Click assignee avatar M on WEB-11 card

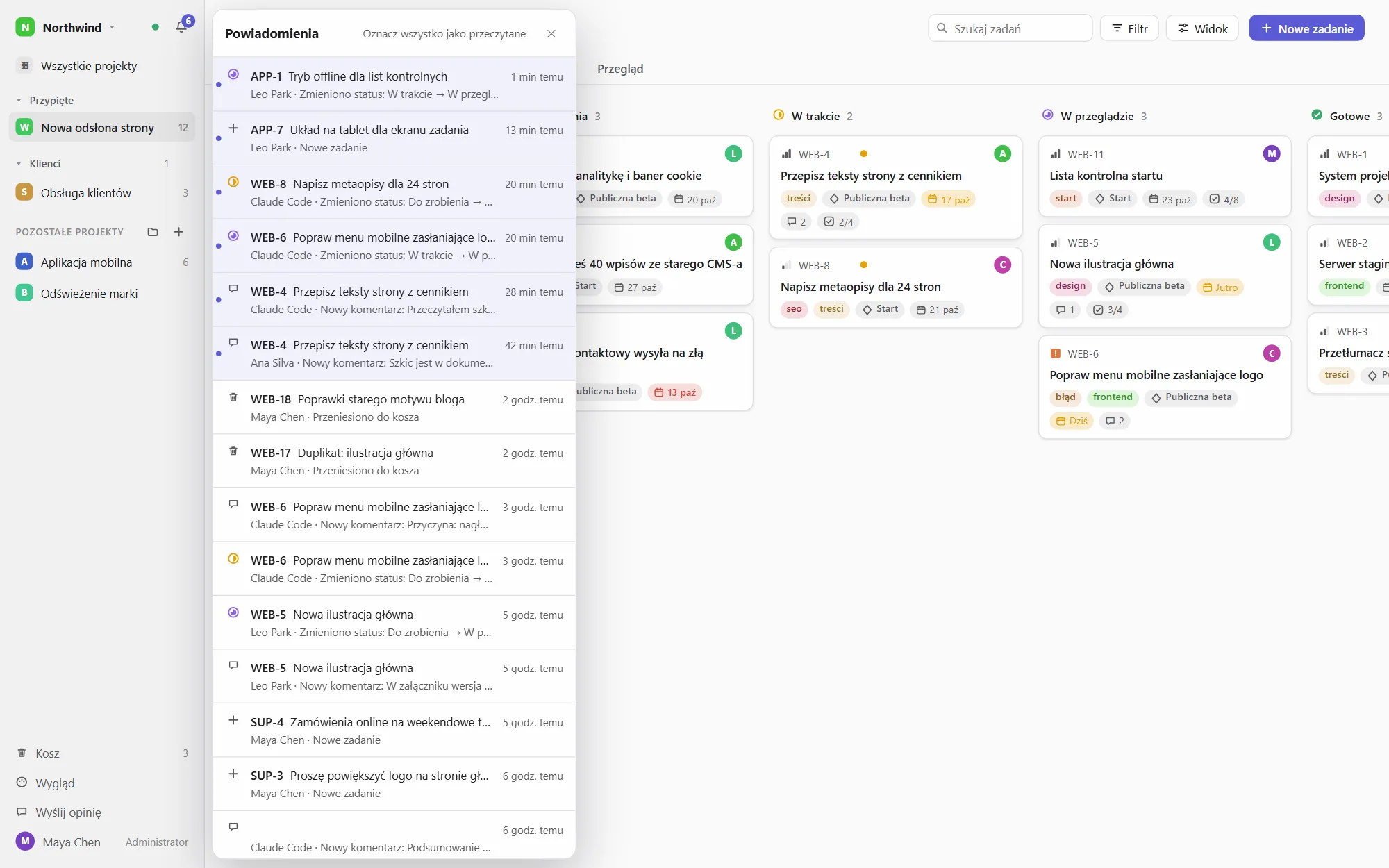(x=1272, y=153)
